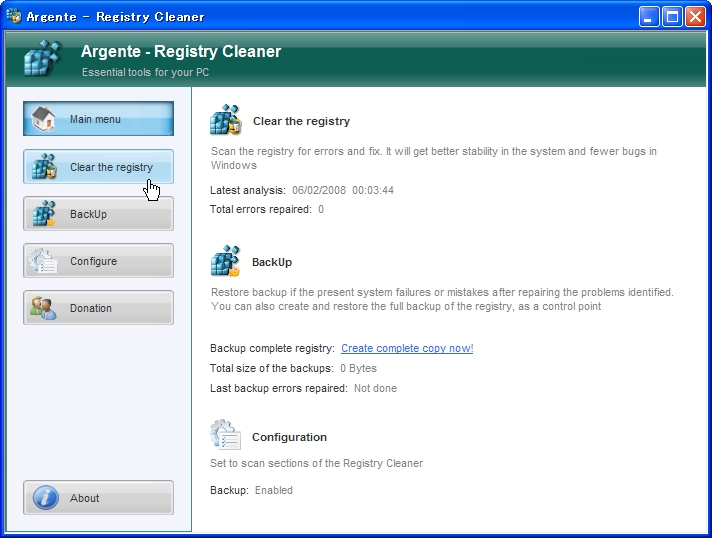This screenshot has width=712, height=538.
Task: Click the Clear the registry sidebar button
Action: point(98,167)
